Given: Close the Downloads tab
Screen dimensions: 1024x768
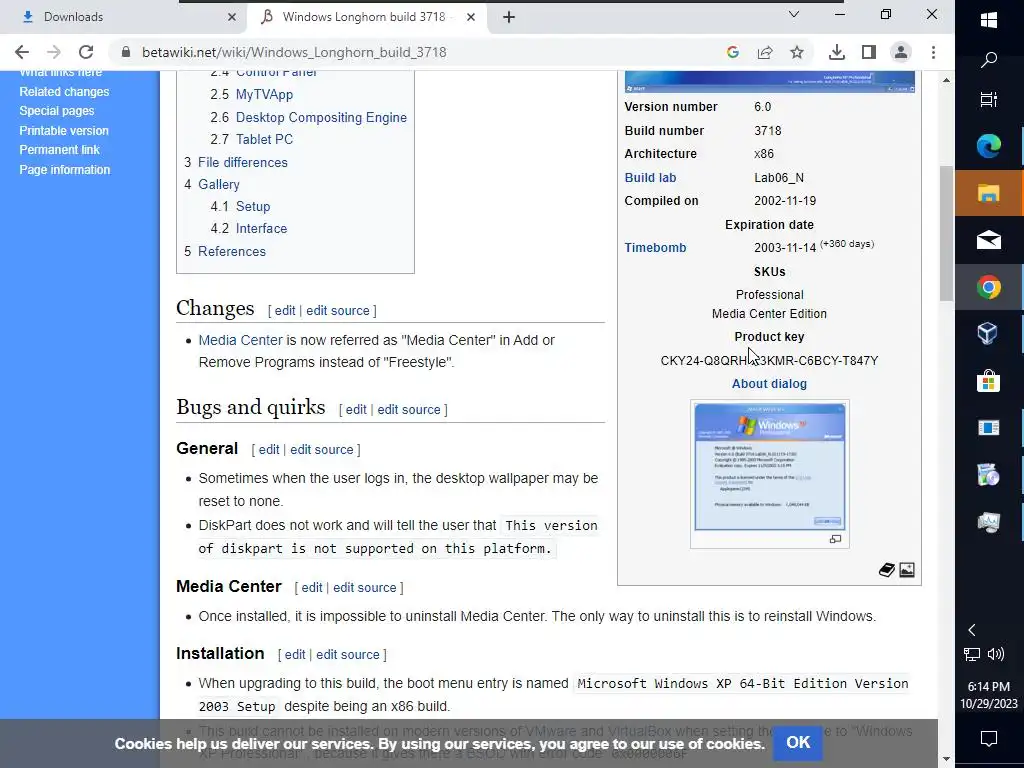Looking at the screenshot, I should 231,18.
